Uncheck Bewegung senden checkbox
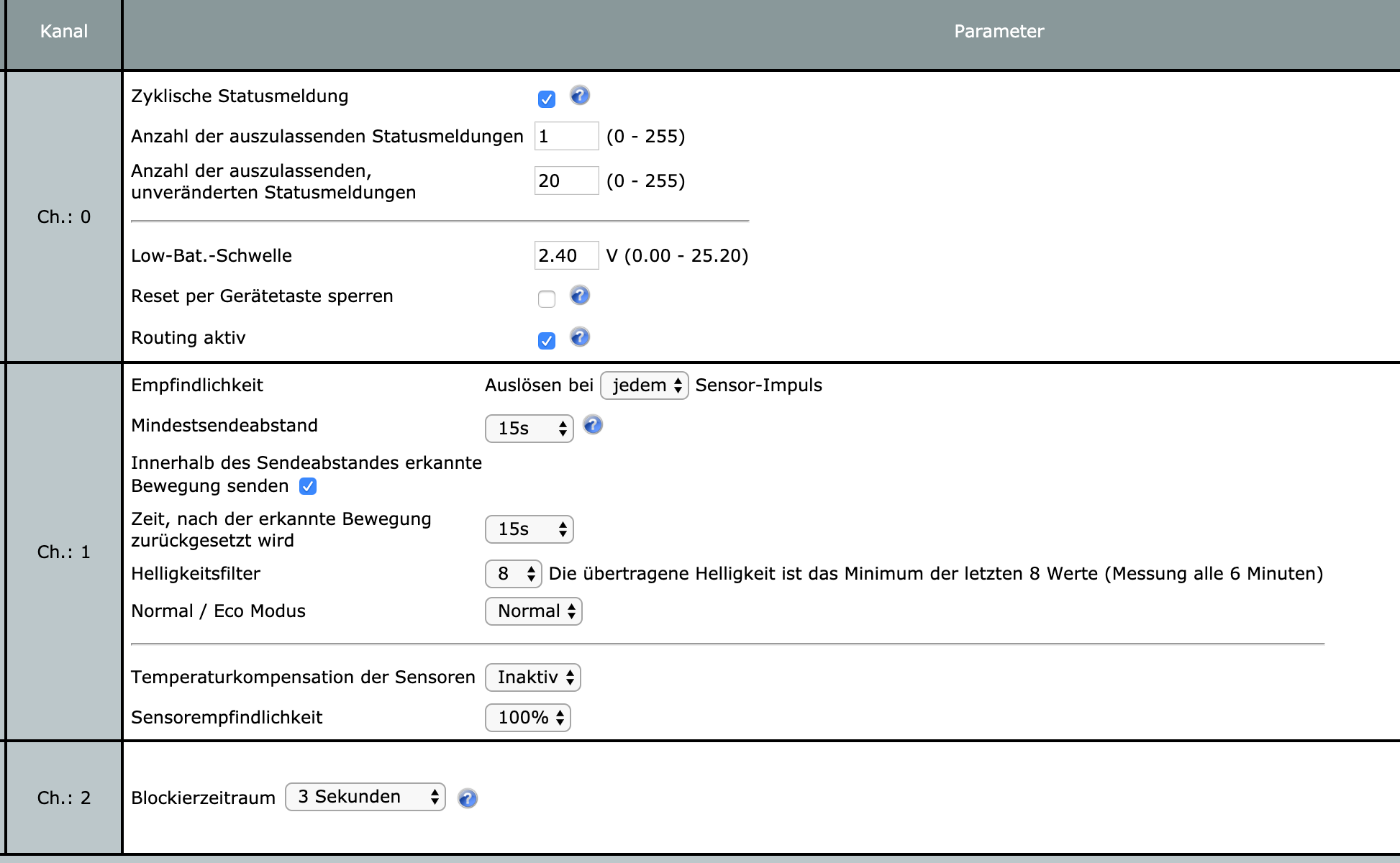Image resolution: width=1400 pixels, height=863 pixels. [x=308, y=486]
